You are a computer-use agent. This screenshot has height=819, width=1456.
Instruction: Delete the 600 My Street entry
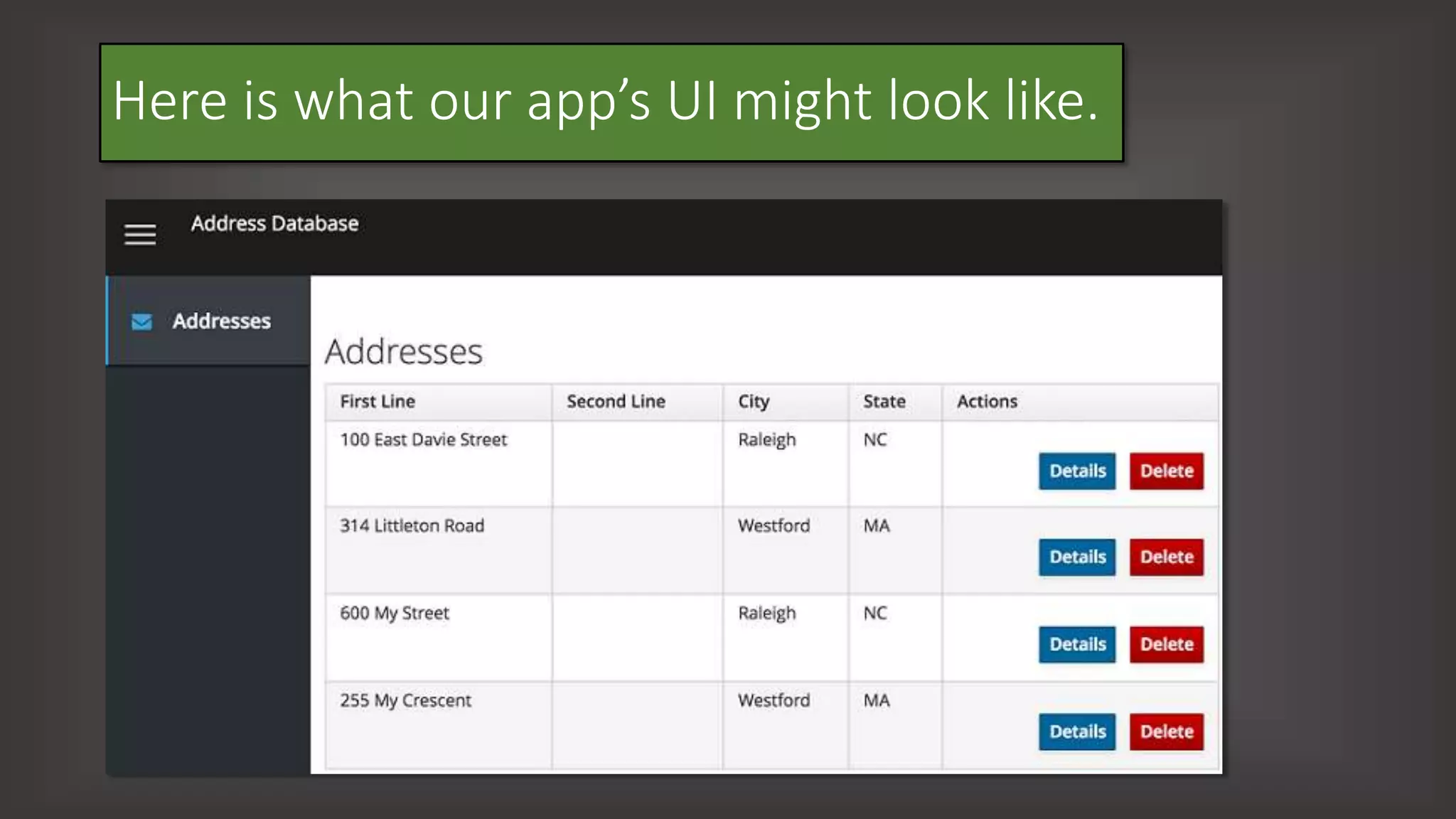[x=1167, y=645]
